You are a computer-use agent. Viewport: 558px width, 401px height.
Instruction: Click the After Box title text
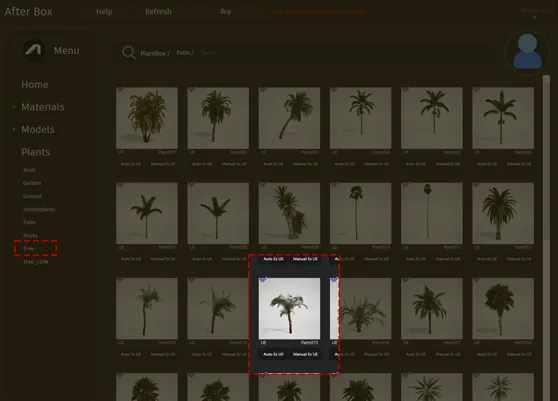click(28, 12)
